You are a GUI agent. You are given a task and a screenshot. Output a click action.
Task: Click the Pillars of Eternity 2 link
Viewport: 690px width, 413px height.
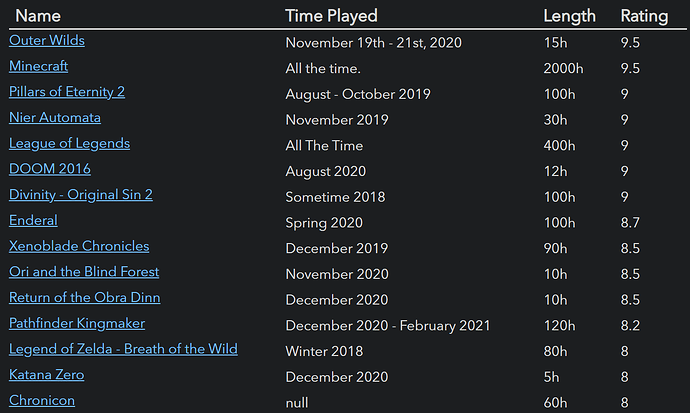pyautogui.click(x=67, y=92)
